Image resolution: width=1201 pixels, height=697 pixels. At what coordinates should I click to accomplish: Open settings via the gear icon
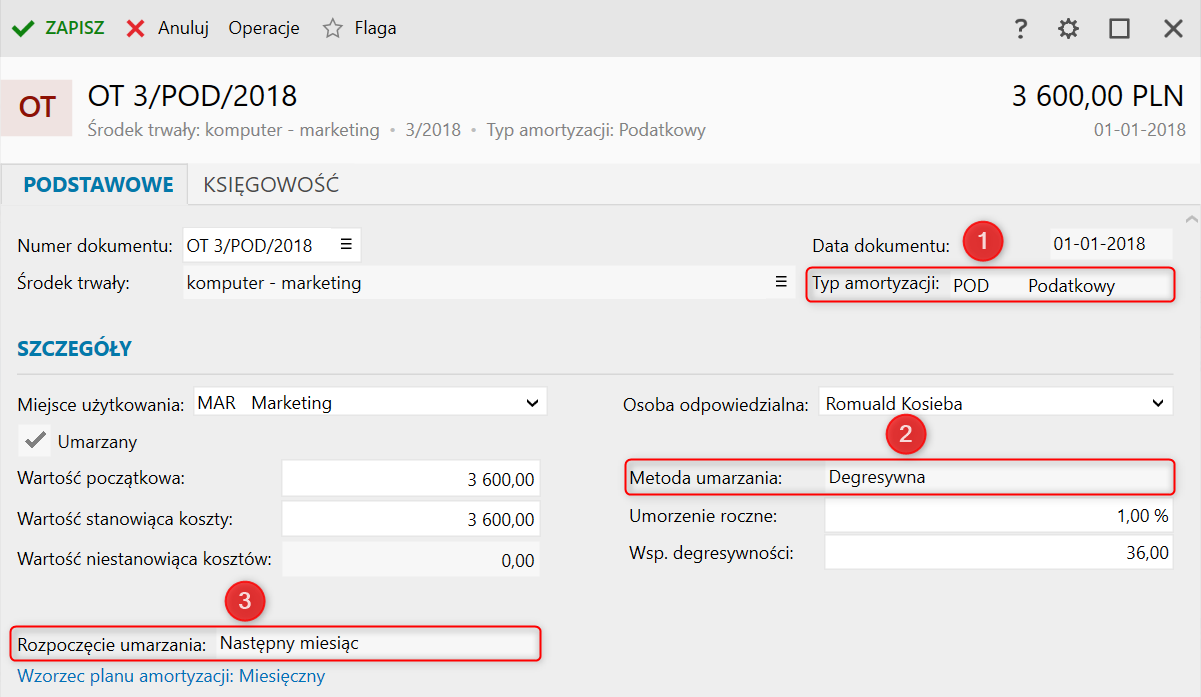coord(1069,29)
